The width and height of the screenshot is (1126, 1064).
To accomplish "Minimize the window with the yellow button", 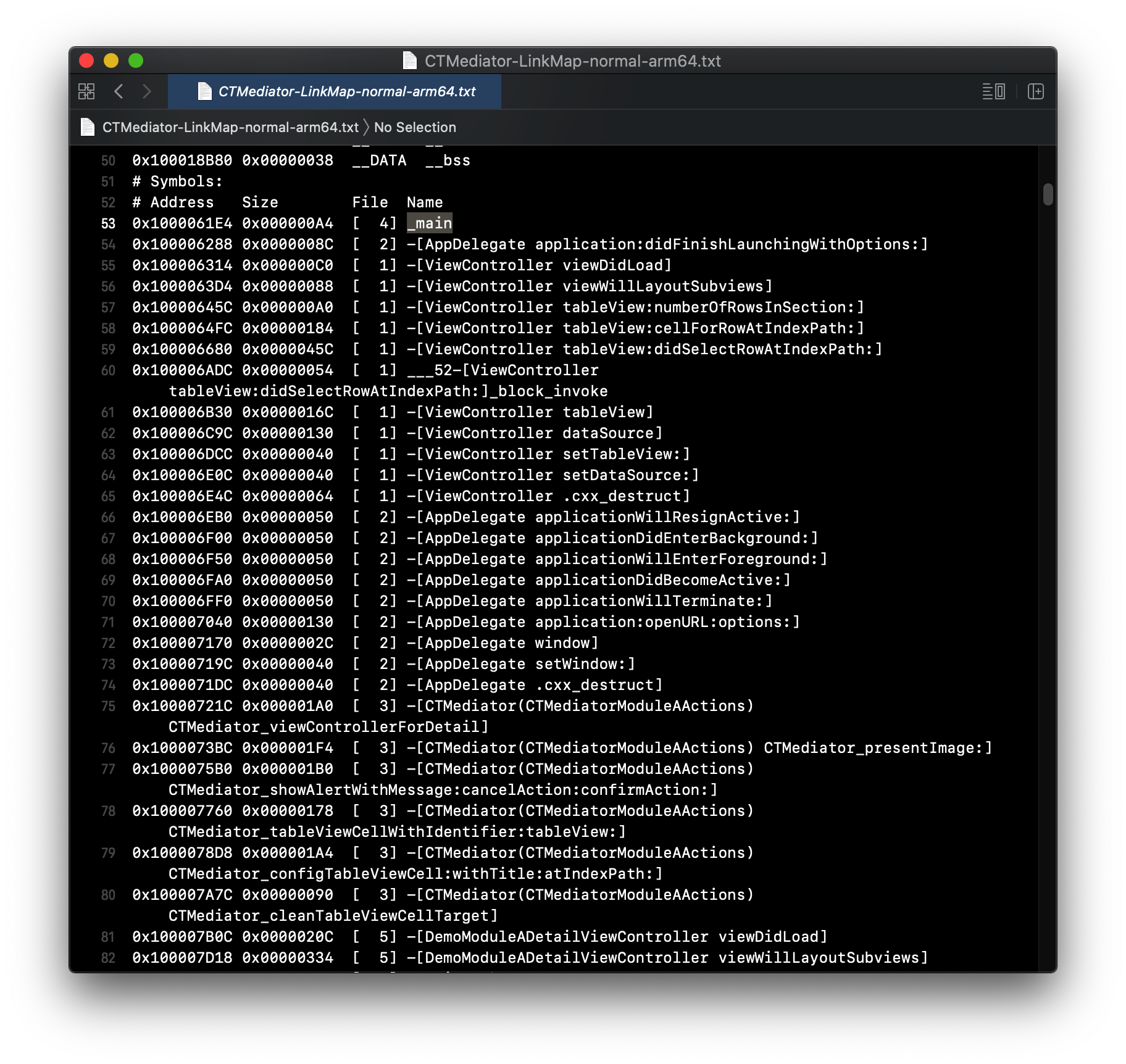I will [111, 60].
